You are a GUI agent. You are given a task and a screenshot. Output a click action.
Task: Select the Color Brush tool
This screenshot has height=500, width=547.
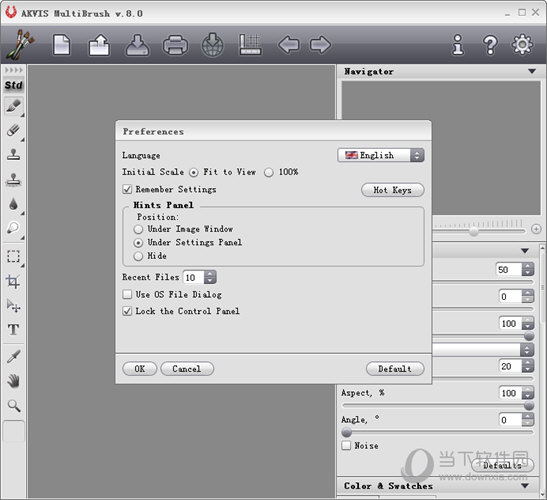pyautogui.click(x=14, y=106)
